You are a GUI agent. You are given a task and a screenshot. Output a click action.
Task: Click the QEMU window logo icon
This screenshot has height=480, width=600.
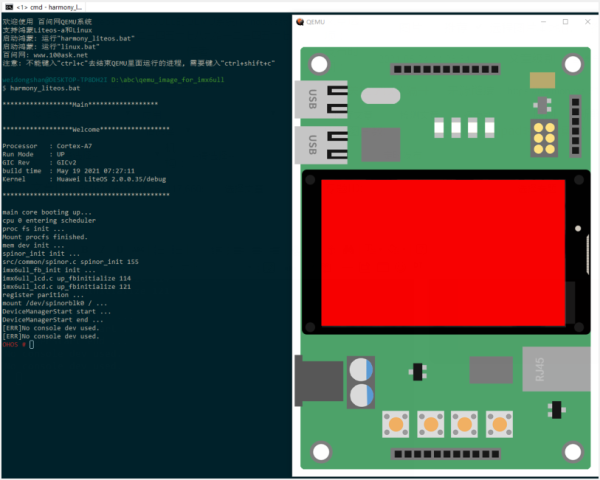coord(300,22)
